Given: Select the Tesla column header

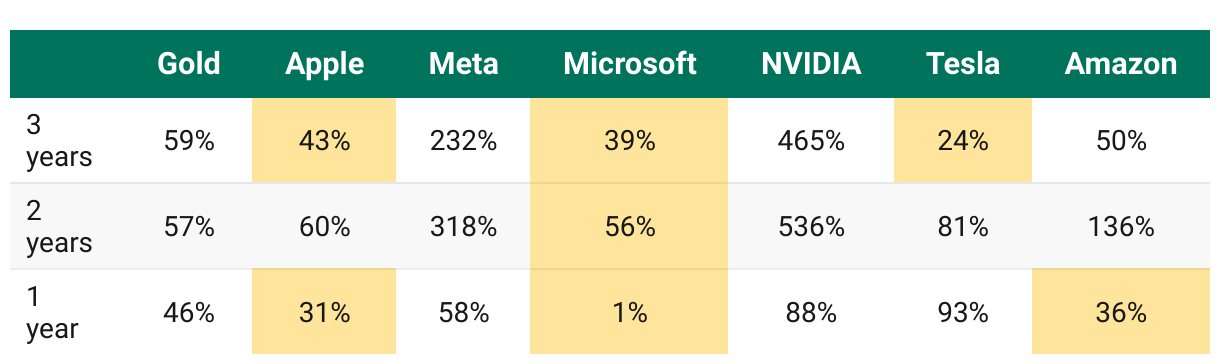Looking at the screenshot, I should [963, 64].
